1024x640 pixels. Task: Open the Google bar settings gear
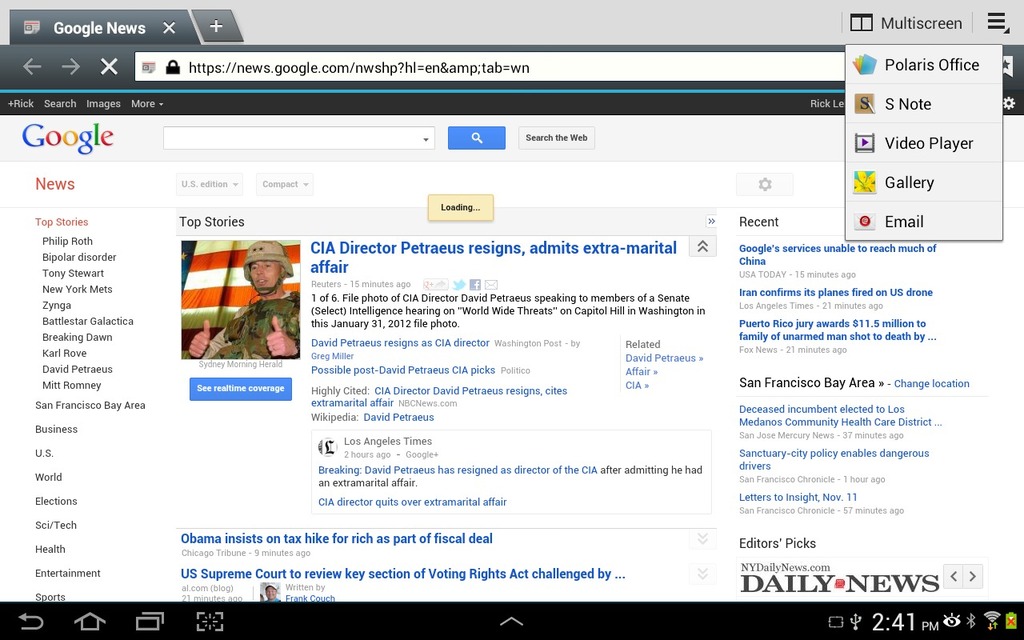(1010, 103)
